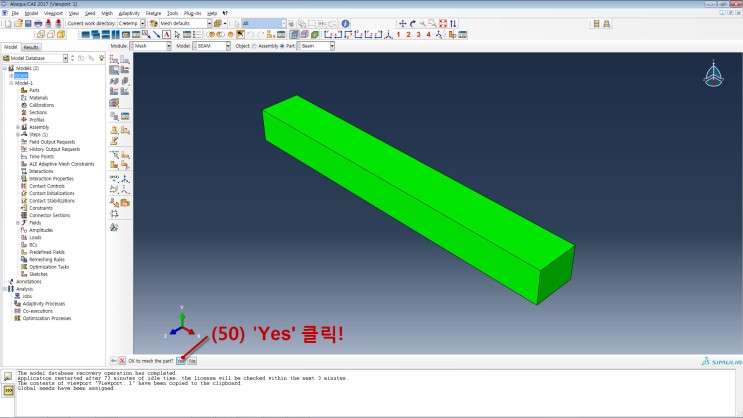Click the Seed Part tool icon
Viewport: 743px width, 418px height.
pyautogui.click(x=114, y=59)
